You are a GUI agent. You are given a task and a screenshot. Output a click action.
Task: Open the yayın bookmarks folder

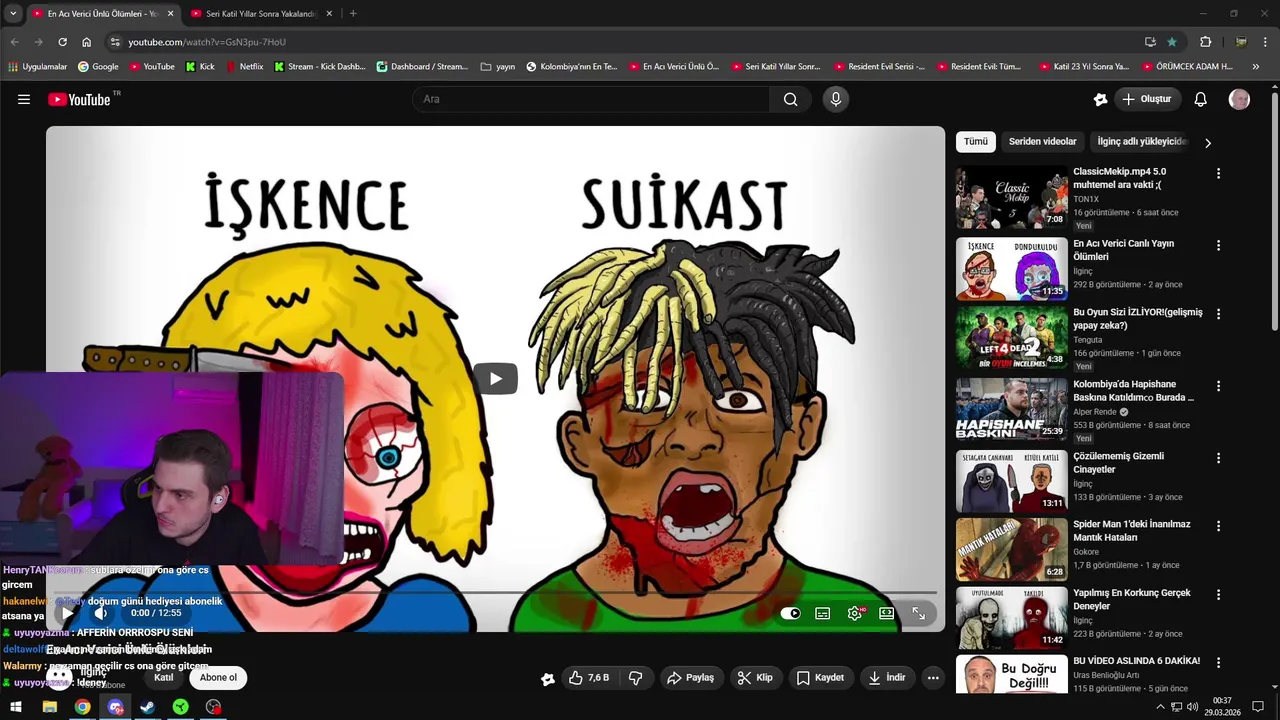(x=498, y=67)
